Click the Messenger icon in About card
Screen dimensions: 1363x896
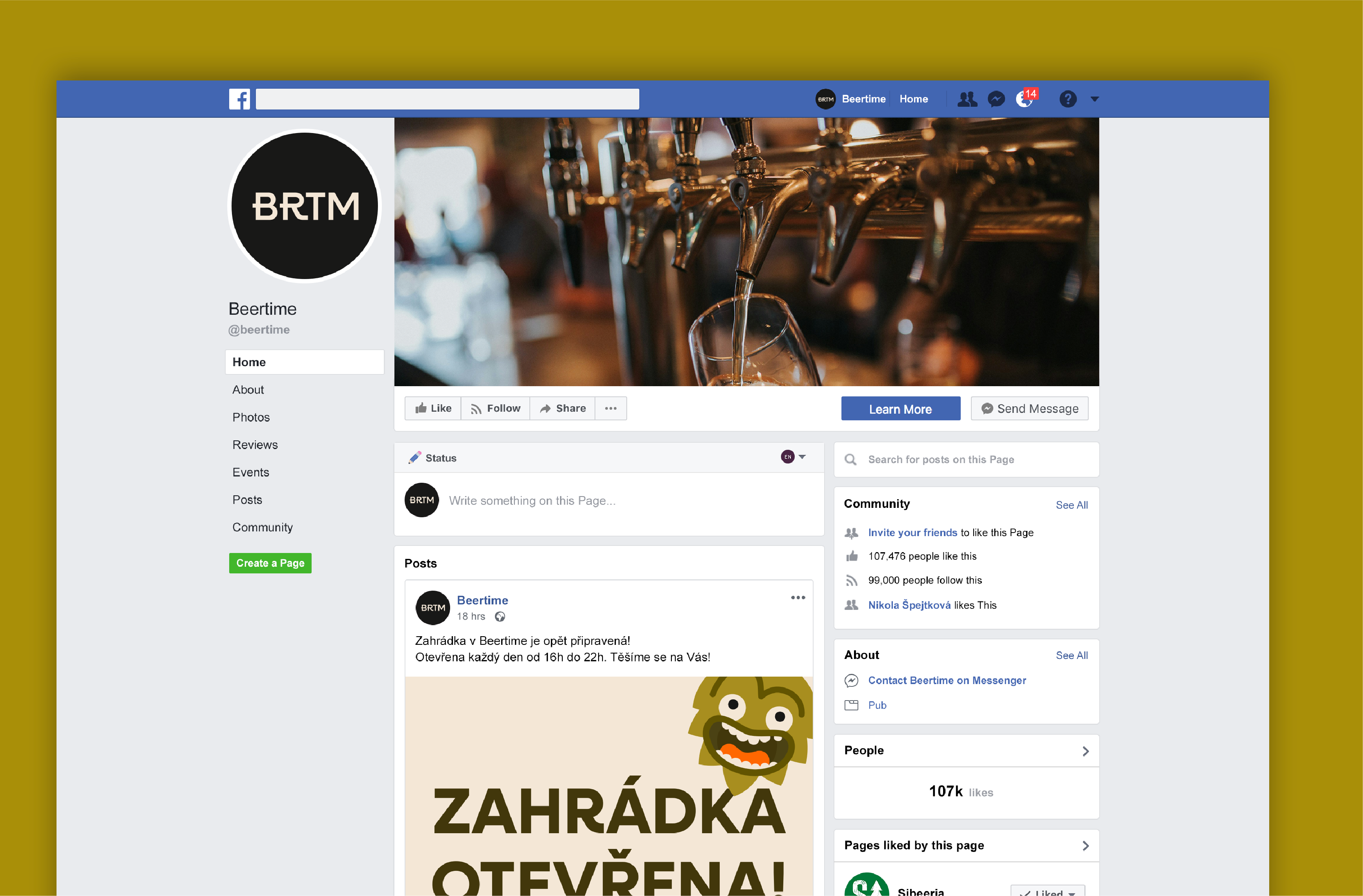click(x=852, y=680)
